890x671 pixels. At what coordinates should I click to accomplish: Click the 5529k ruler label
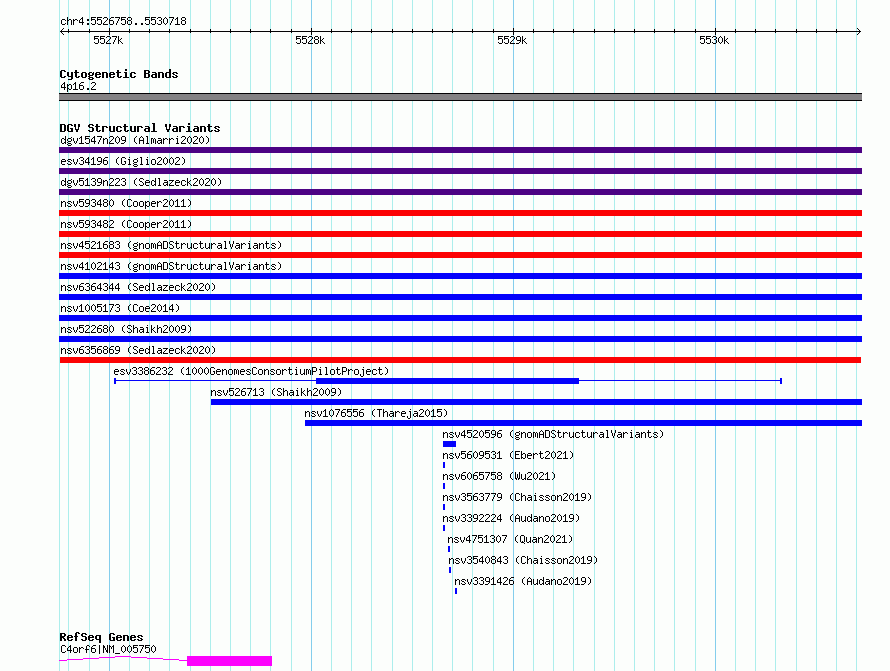[512, 40]
